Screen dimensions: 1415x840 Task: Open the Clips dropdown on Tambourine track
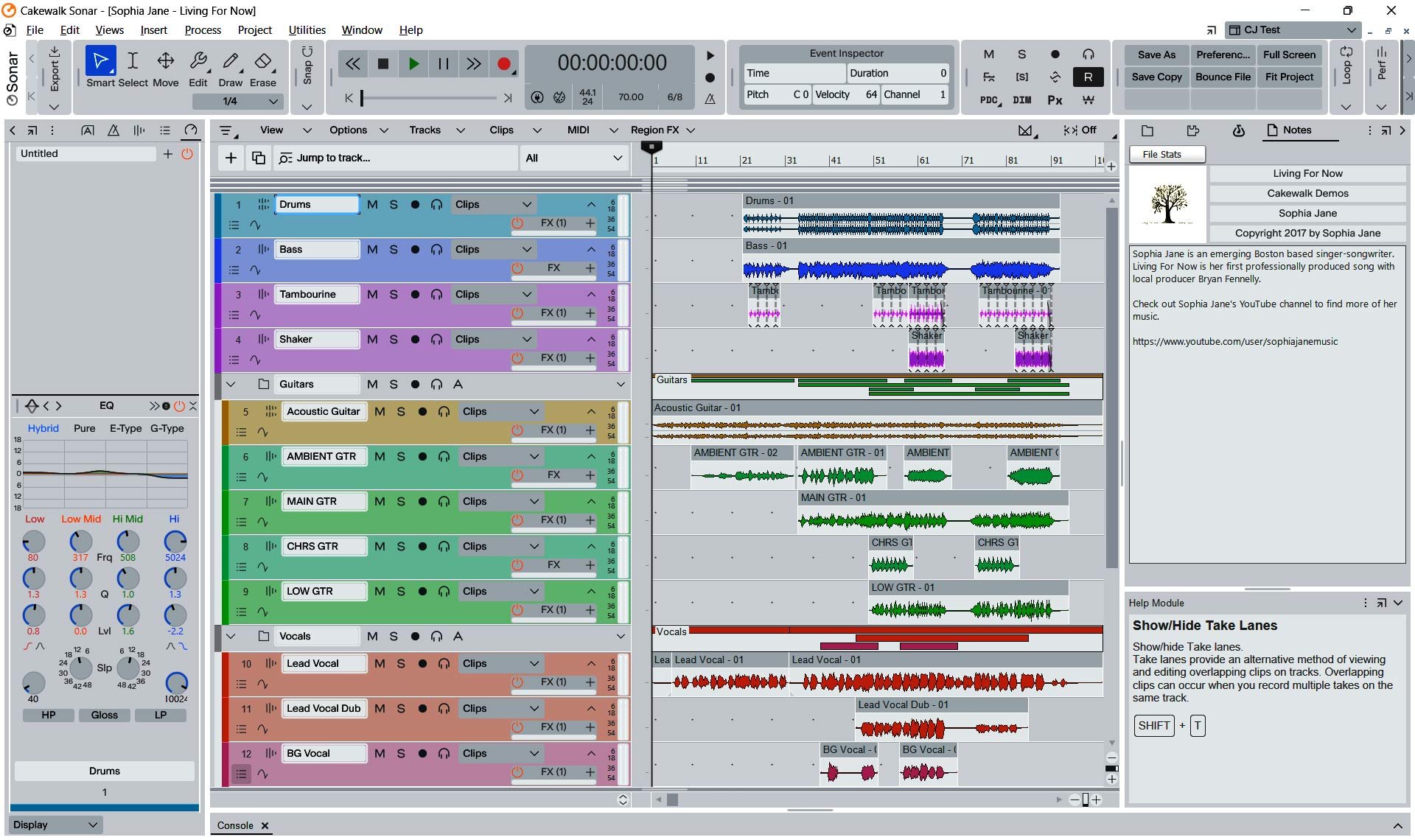494,294
